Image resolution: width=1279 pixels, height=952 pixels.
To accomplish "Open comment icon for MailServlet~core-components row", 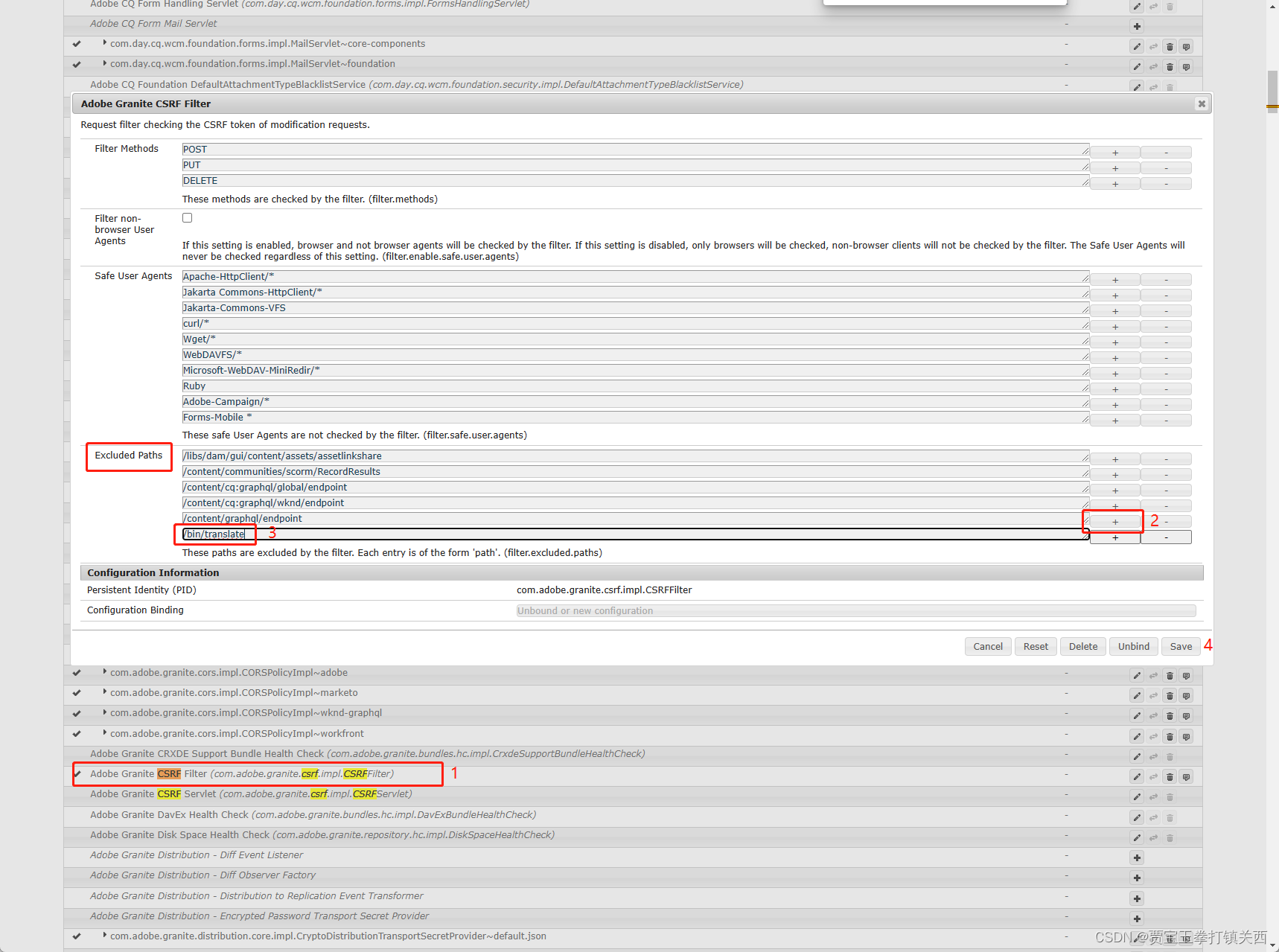I will tap(1186, 47).
